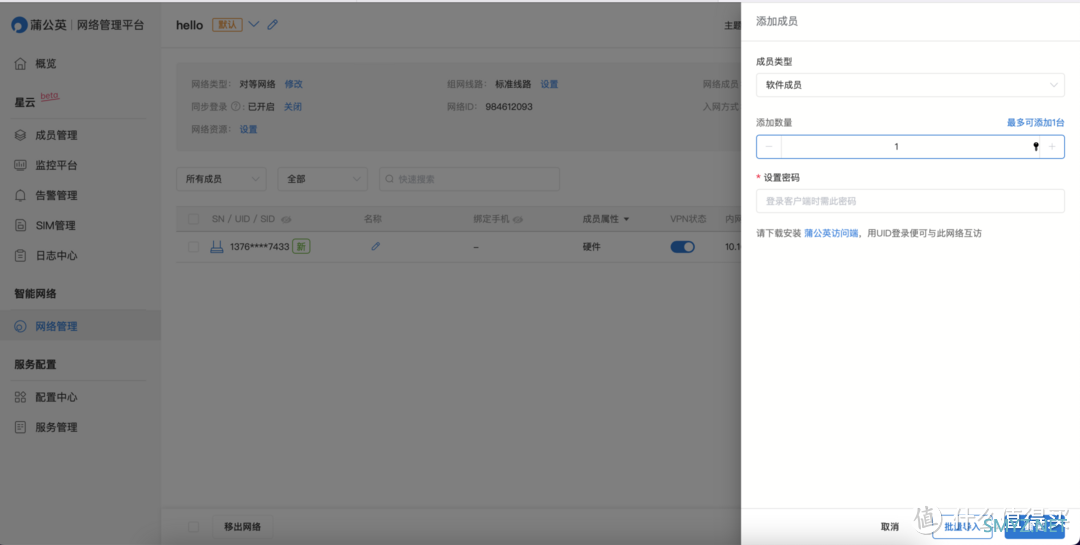Click the clipboard icon beside 日志中心

[x=21, y=256]
